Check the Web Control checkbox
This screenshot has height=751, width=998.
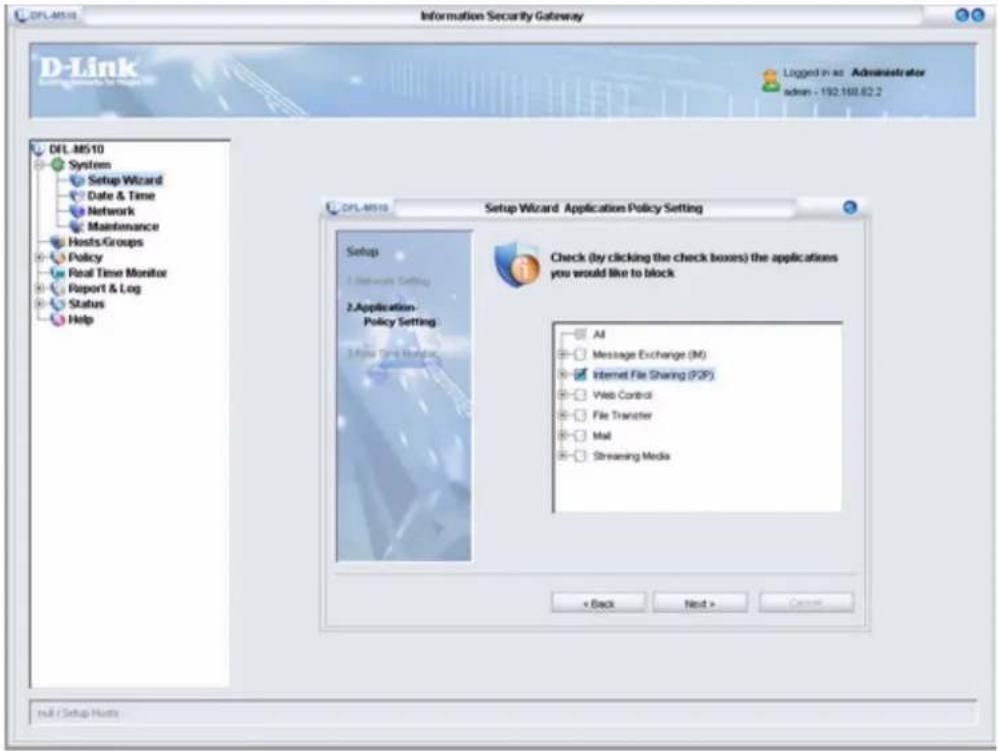(x=580, y=395)
